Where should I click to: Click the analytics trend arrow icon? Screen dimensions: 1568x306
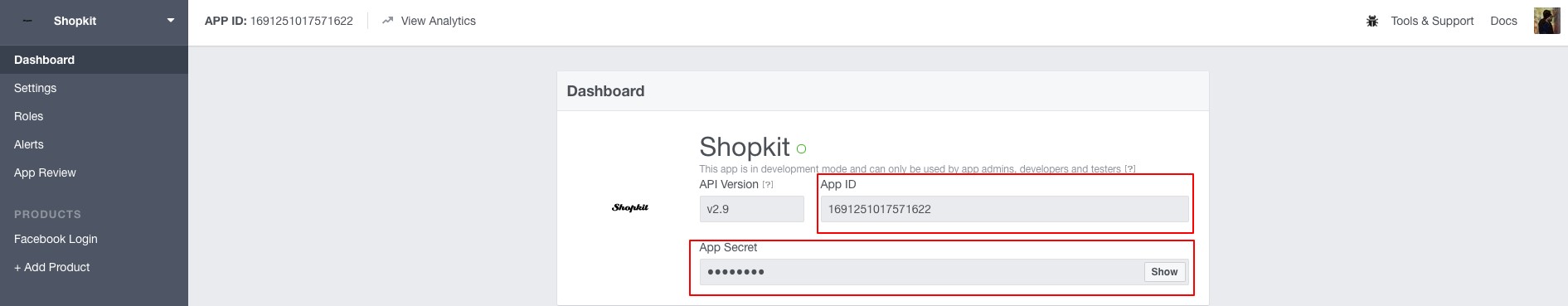[x=387, y=21]
